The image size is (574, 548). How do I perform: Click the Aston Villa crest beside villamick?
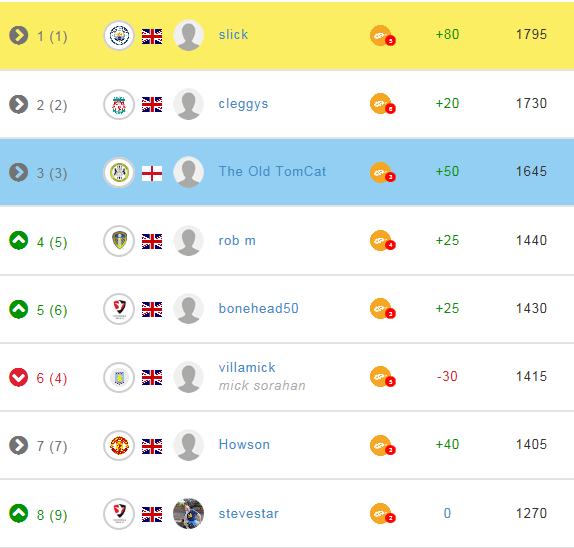point(119,377)
